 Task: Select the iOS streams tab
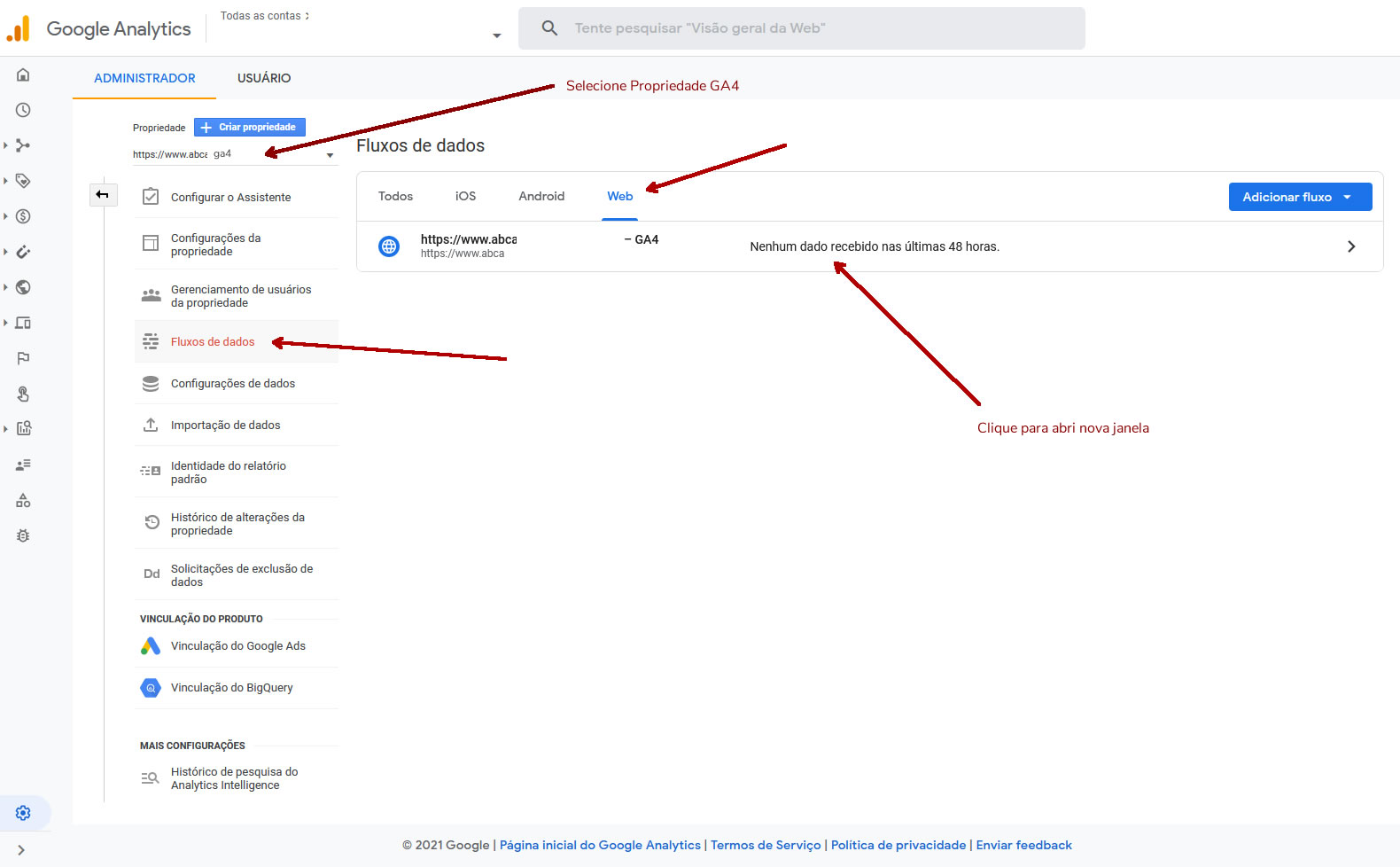click(465, 196)
